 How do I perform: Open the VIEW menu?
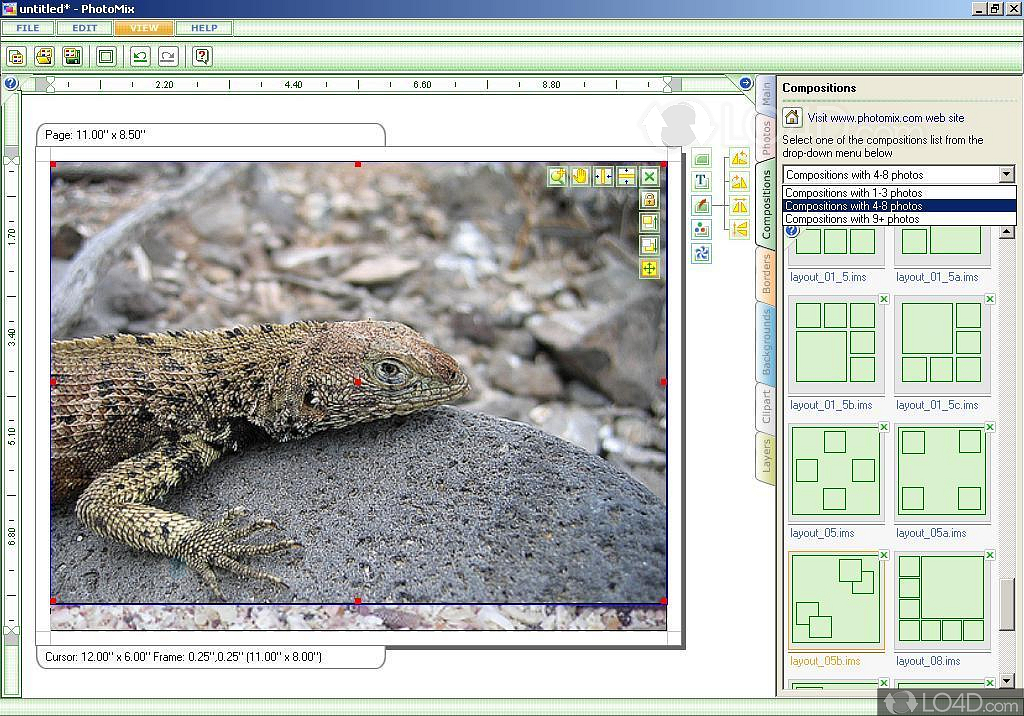pyautogui.click(x=143, y=28)
